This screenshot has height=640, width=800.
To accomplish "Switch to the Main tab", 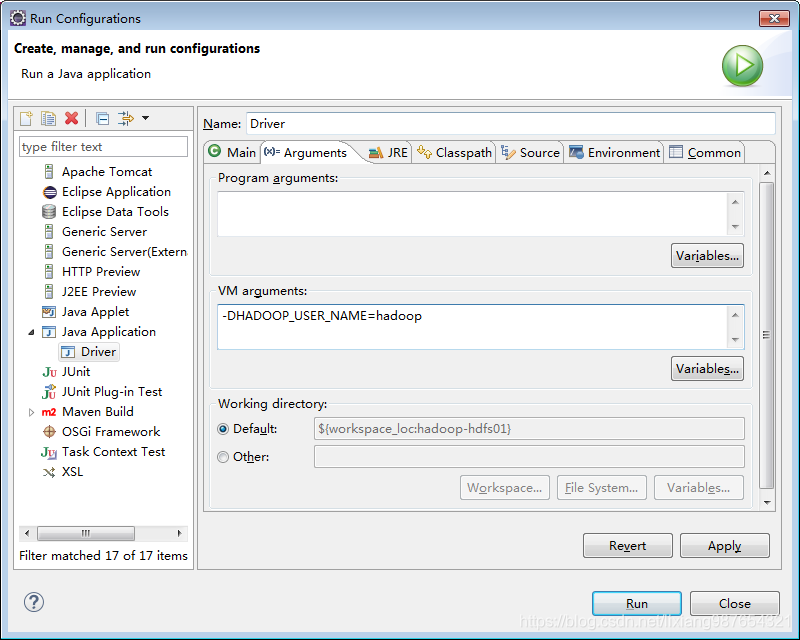I will pos(232,152).
